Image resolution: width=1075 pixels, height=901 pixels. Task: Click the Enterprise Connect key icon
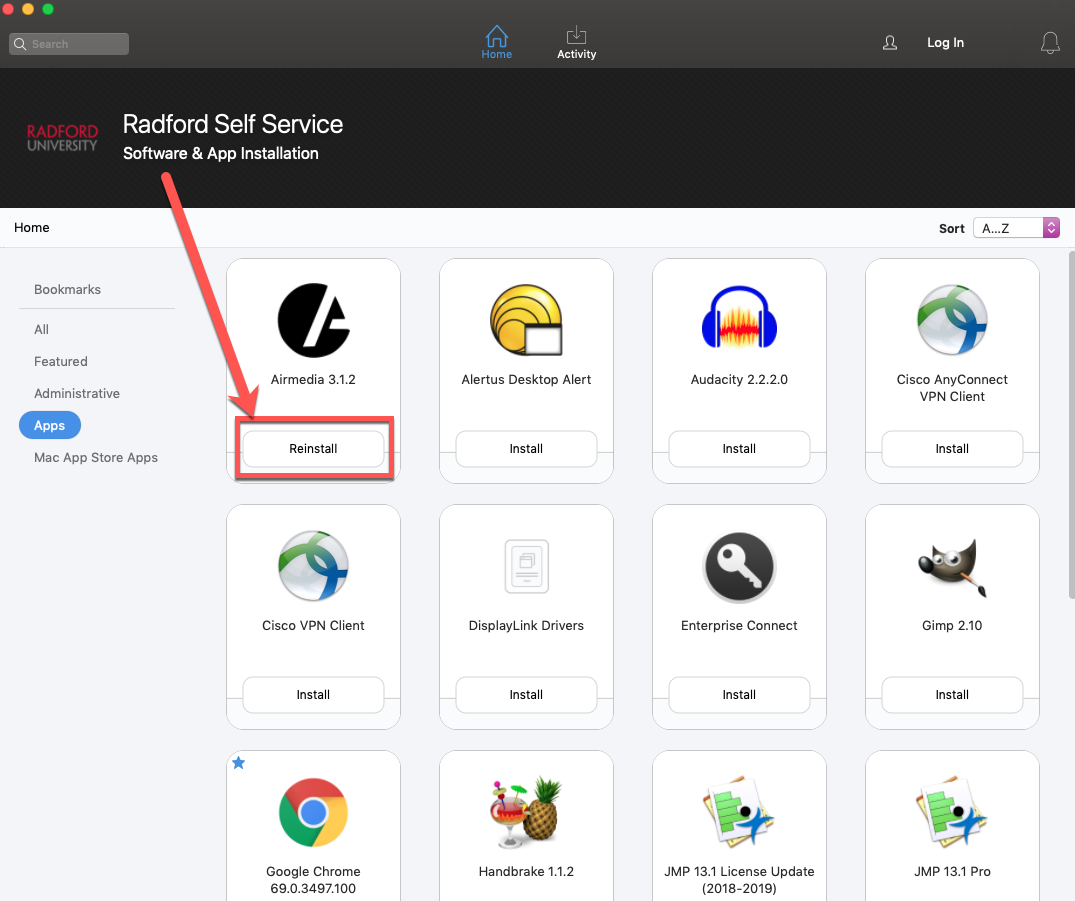click(x=739, y=566)
